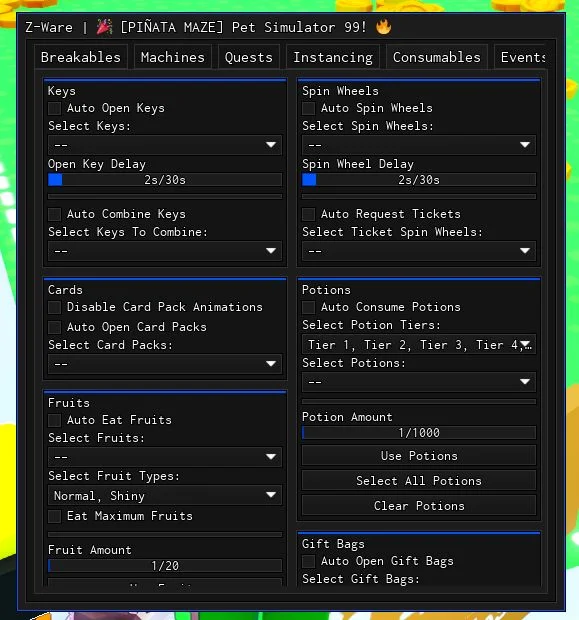579x620 pixels.
Task: Switch to the Breakables tab
Action: coord(81,57)
